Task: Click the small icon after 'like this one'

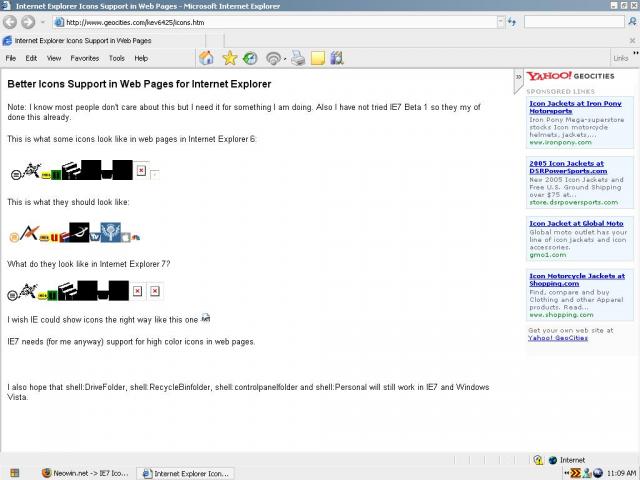Action: click(x=206, y=318)
